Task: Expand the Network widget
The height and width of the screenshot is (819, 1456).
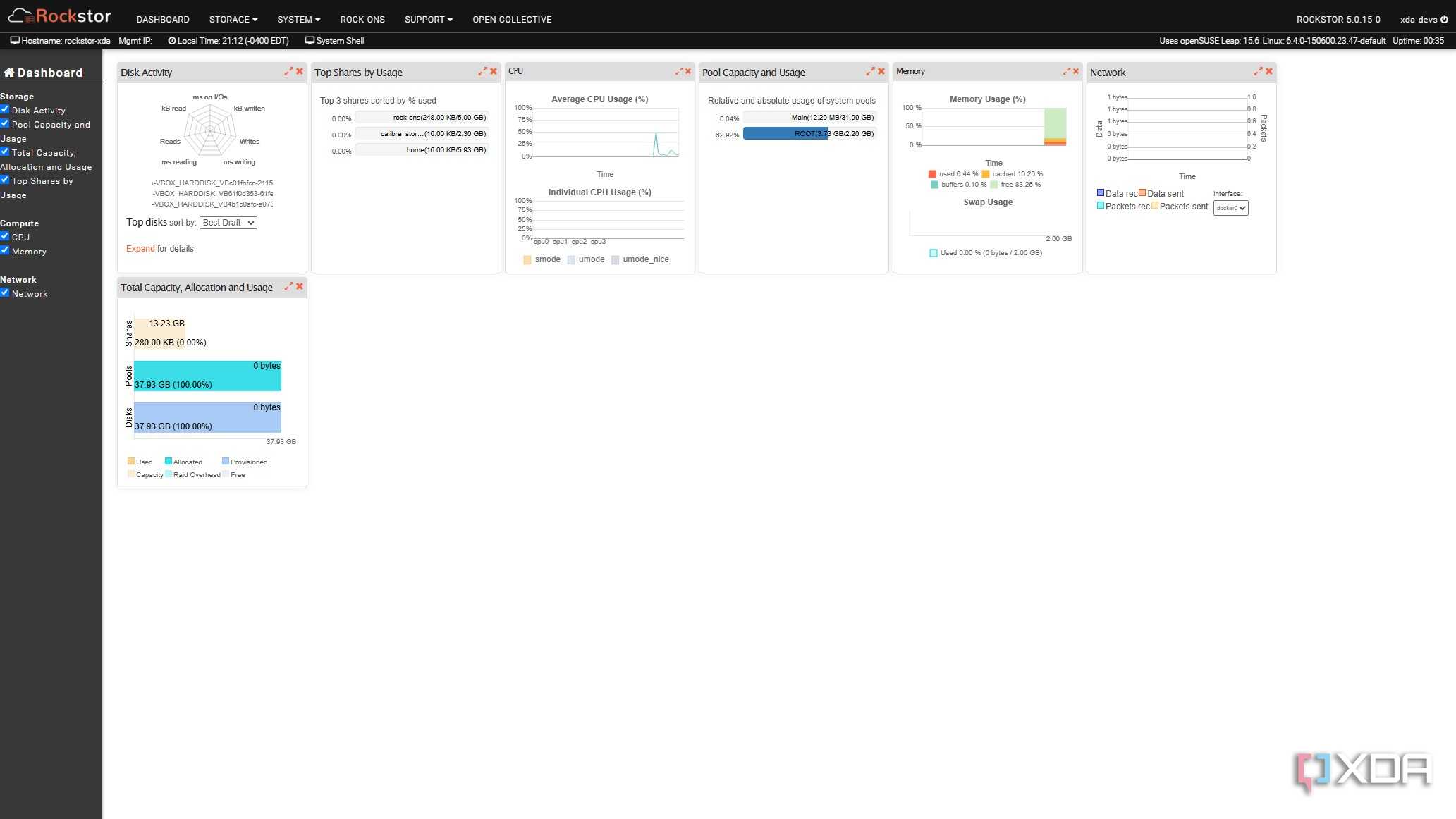Action: point(1258,71)
